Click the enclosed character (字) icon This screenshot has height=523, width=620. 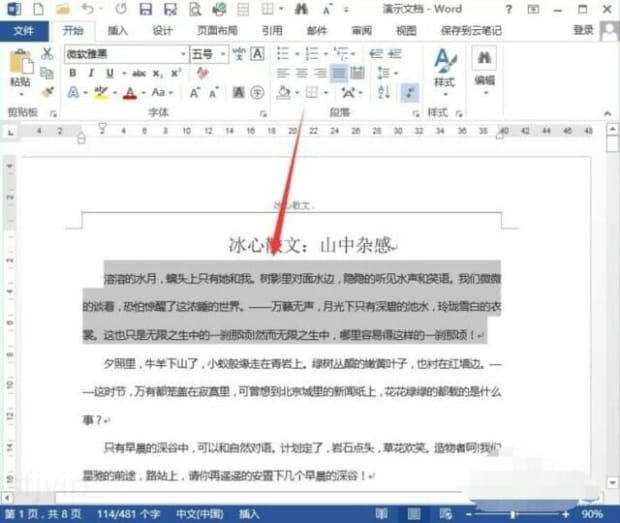click(257, 93)
